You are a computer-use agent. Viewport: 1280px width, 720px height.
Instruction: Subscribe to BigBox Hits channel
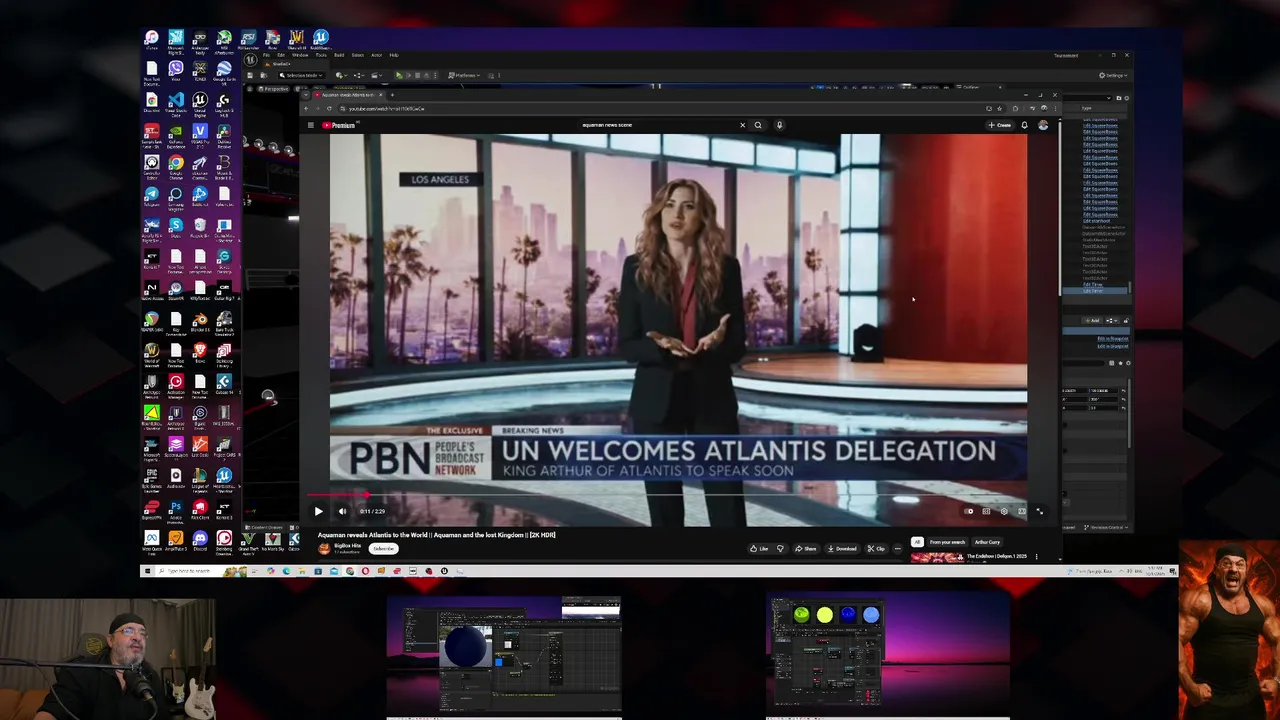click(x=383, y=548)
